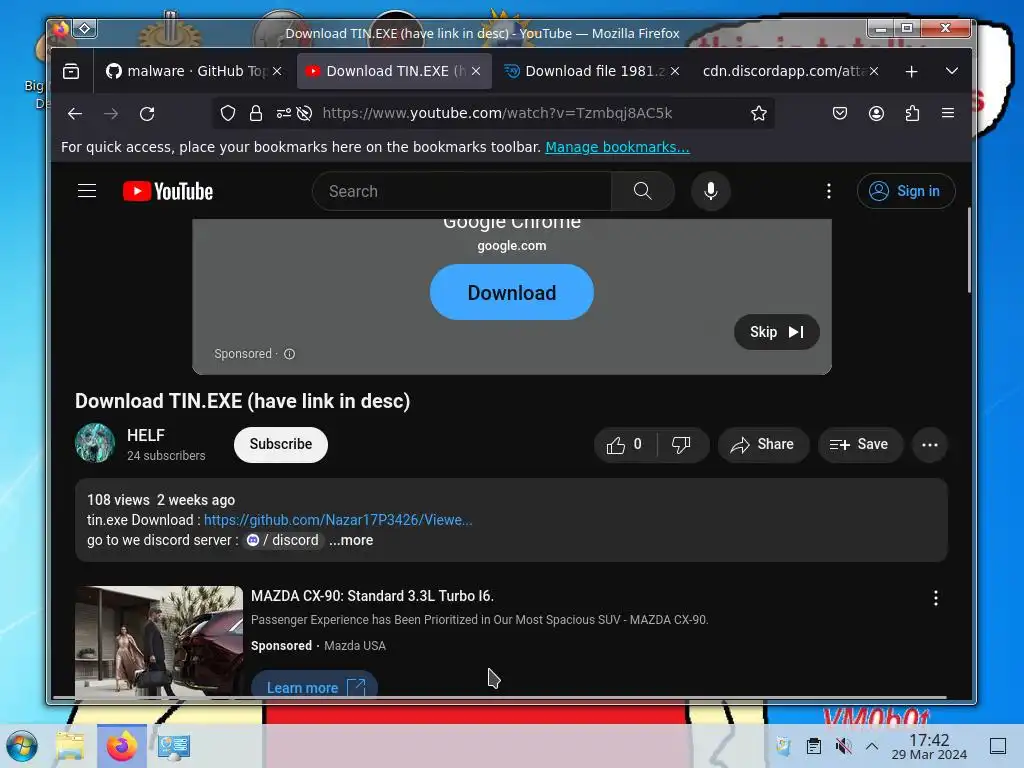Open the Firefox application menu
Screen dimensions: 1024x768
[948, 113]
